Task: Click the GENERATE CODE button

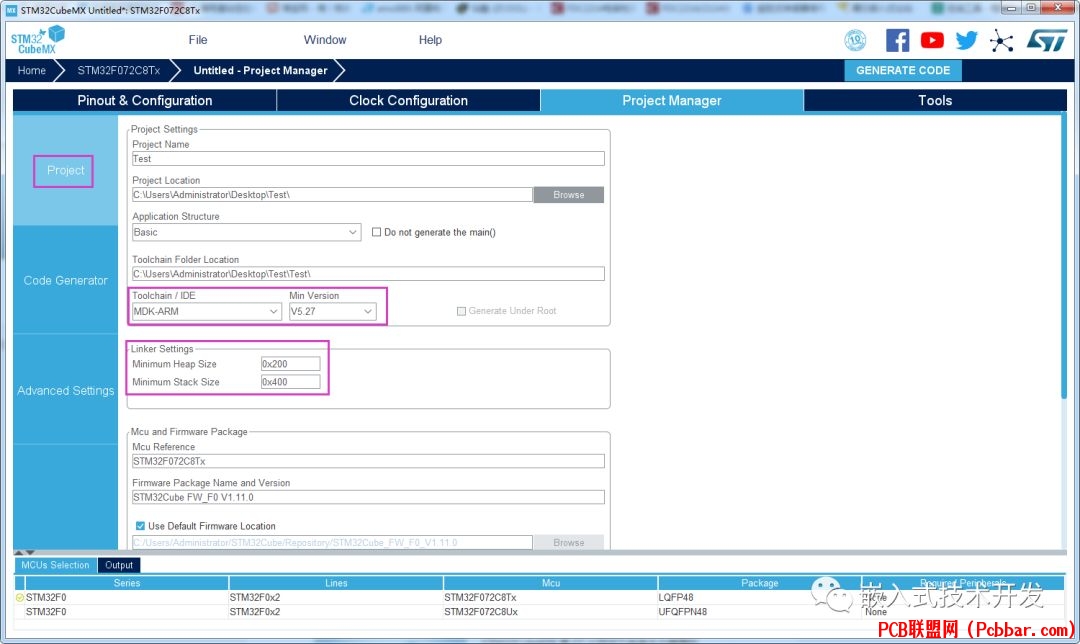Action: 903,70
